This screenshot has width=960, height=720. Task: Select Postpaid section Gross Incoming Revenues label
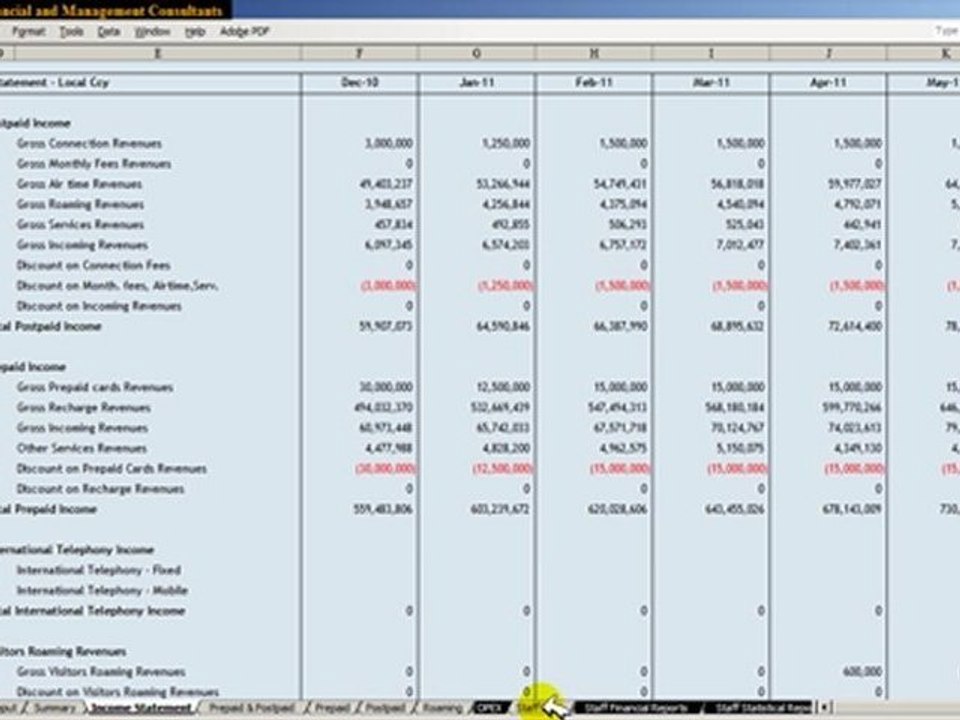point(82,245)
